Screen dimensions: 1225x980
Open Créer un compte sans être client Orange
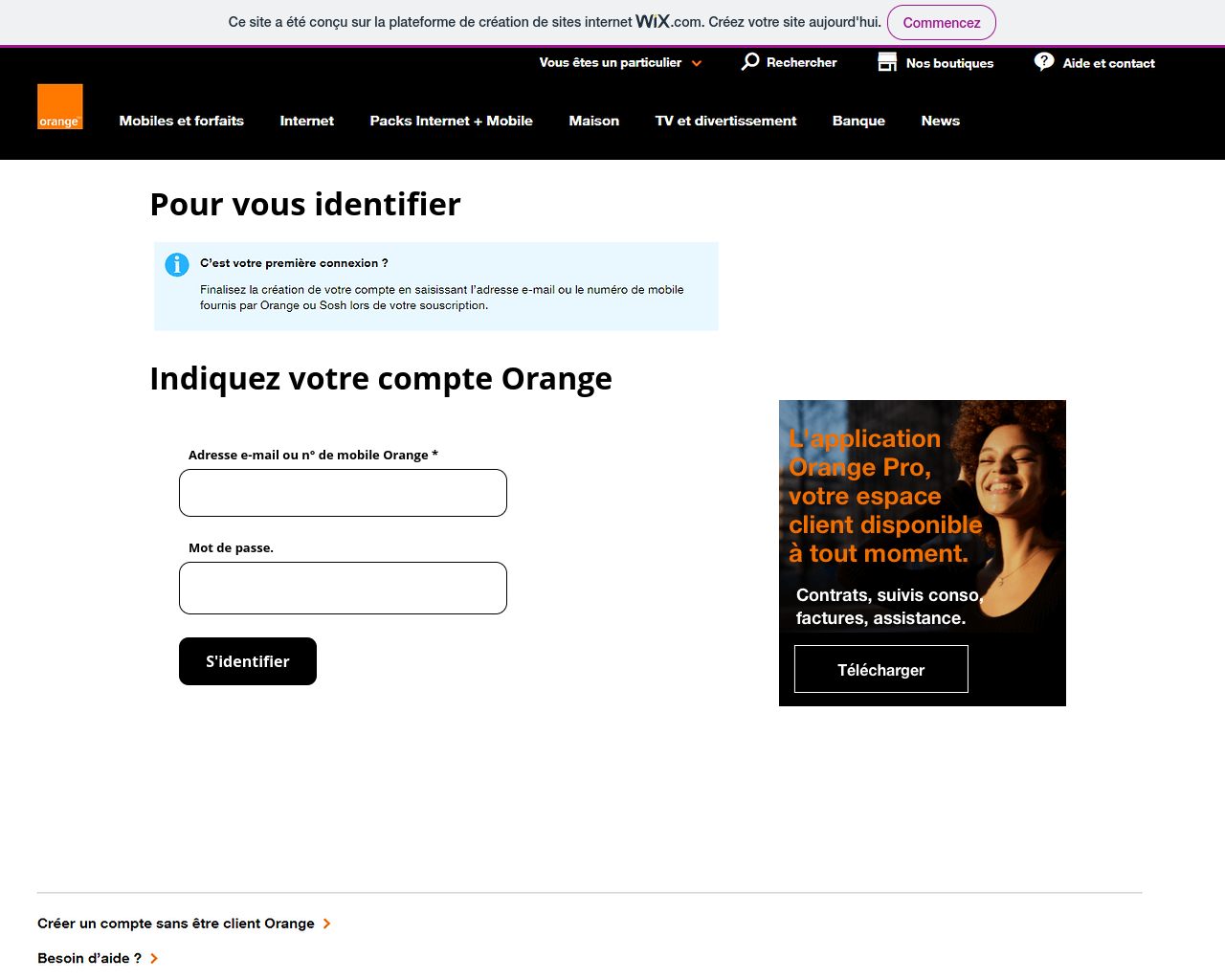click(x=176, y=924)
